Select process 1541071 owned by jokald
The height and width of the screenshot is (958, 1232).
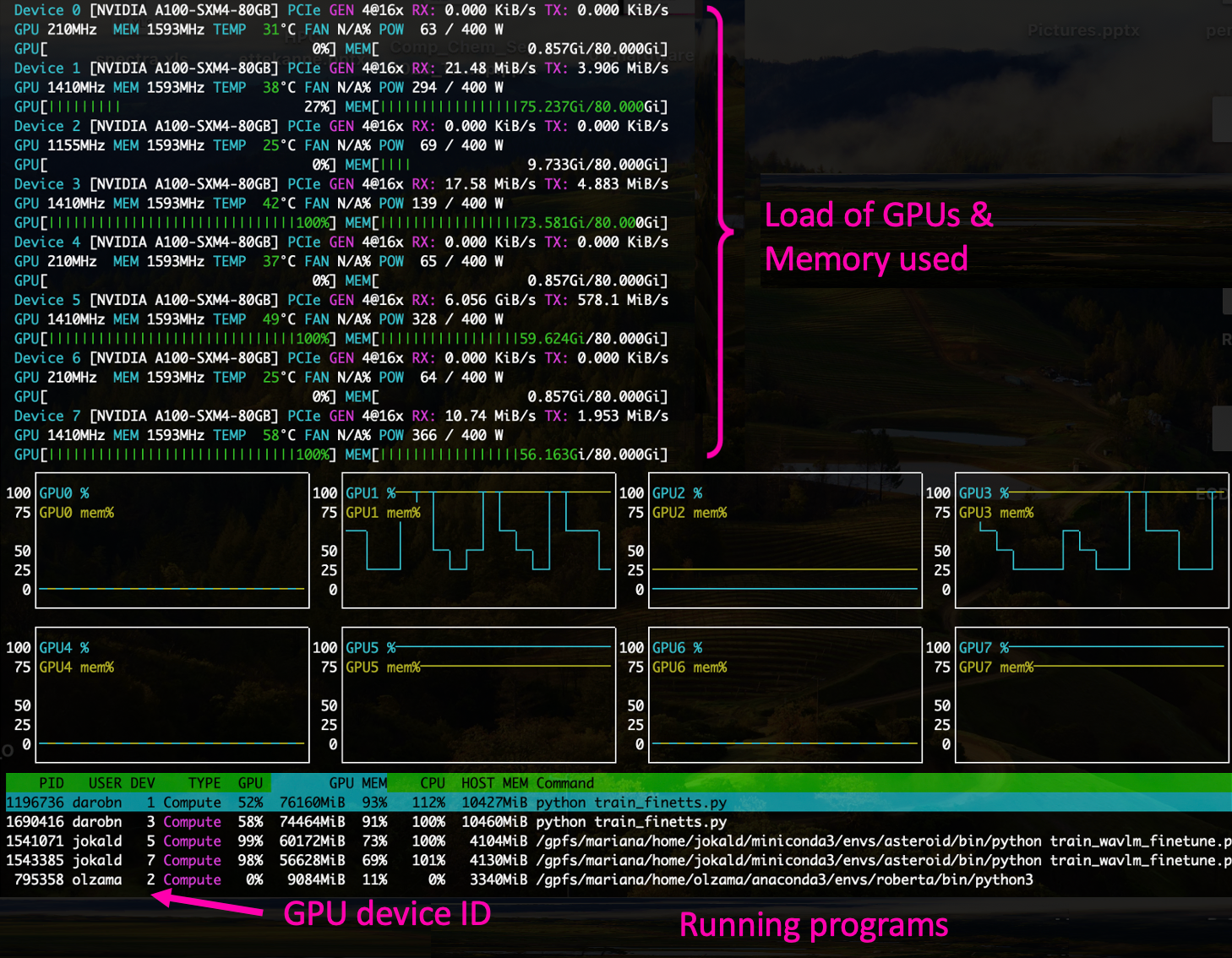point(619,841)
